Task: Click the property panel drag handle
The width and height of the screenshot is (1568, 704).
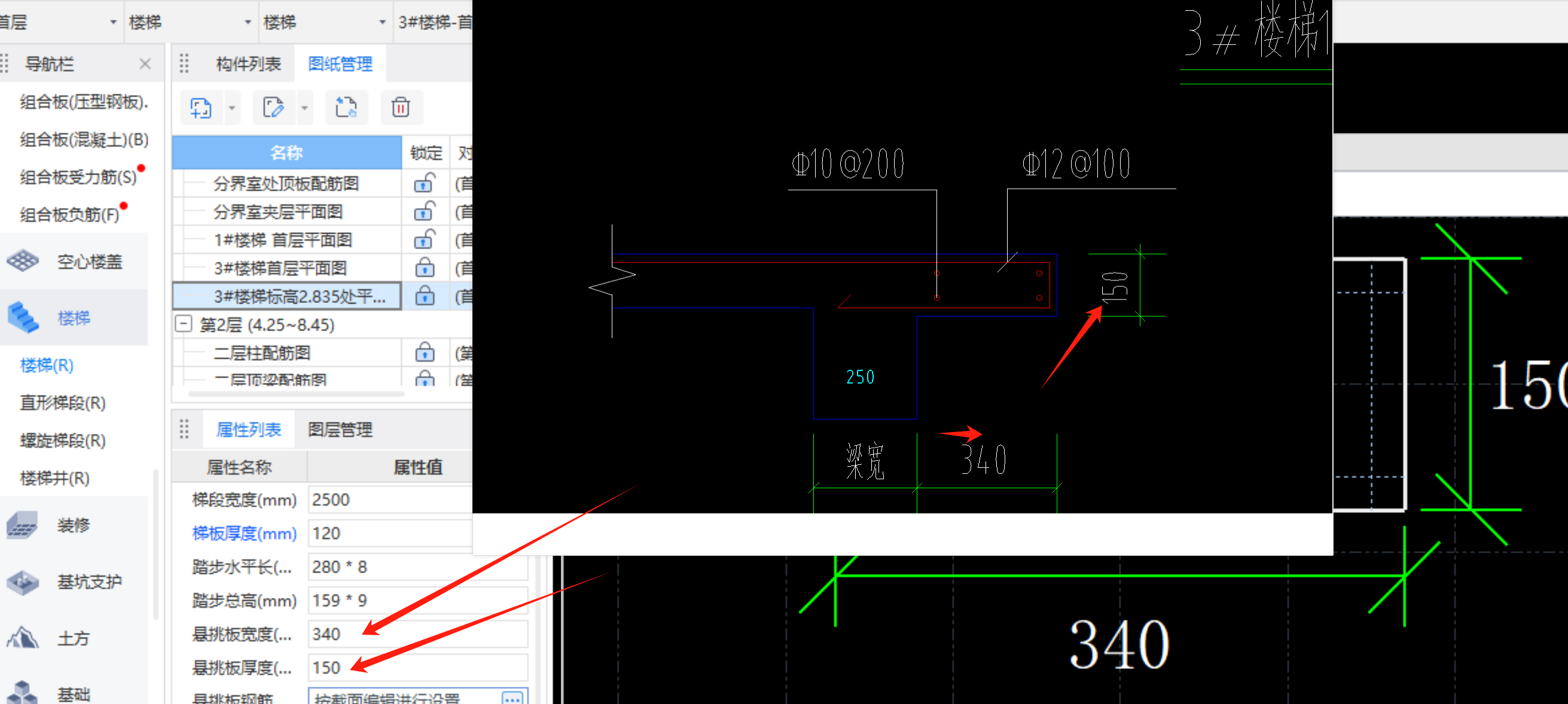Action: point(184,429)
